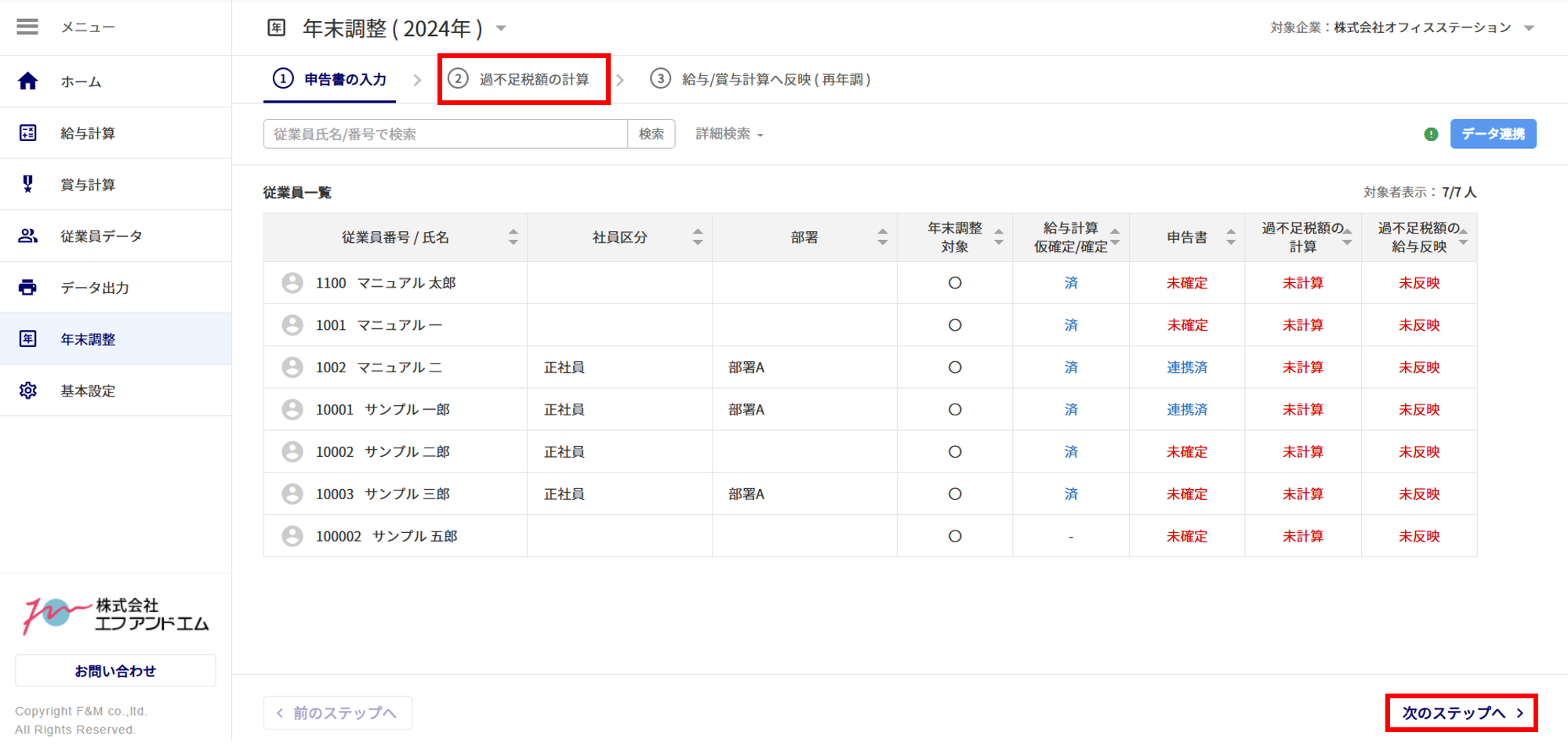The image size is (1568, 750).
Task: Click the 検索 search button
Action: coord(652,134)
